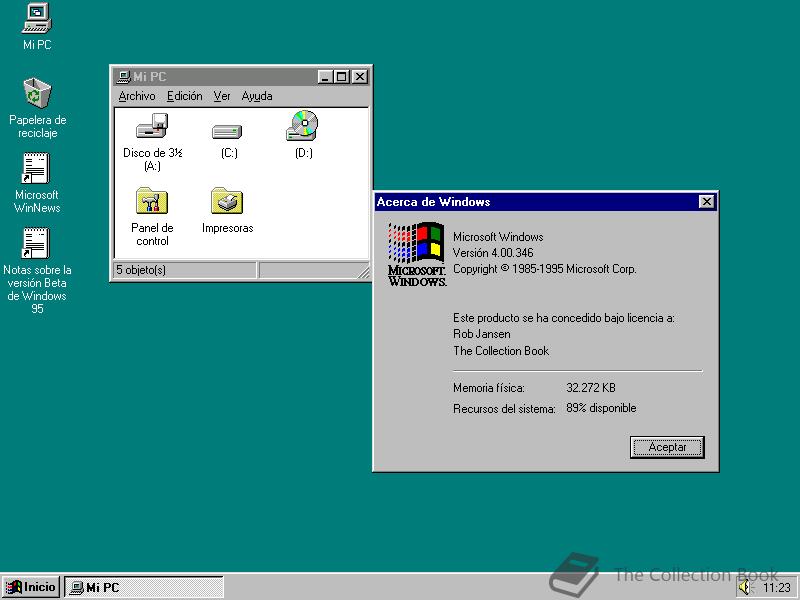800x600 pixels.
Task: Click the Copyright 1985-1995 Microsoft Corp. text
Action: [544, 269]
